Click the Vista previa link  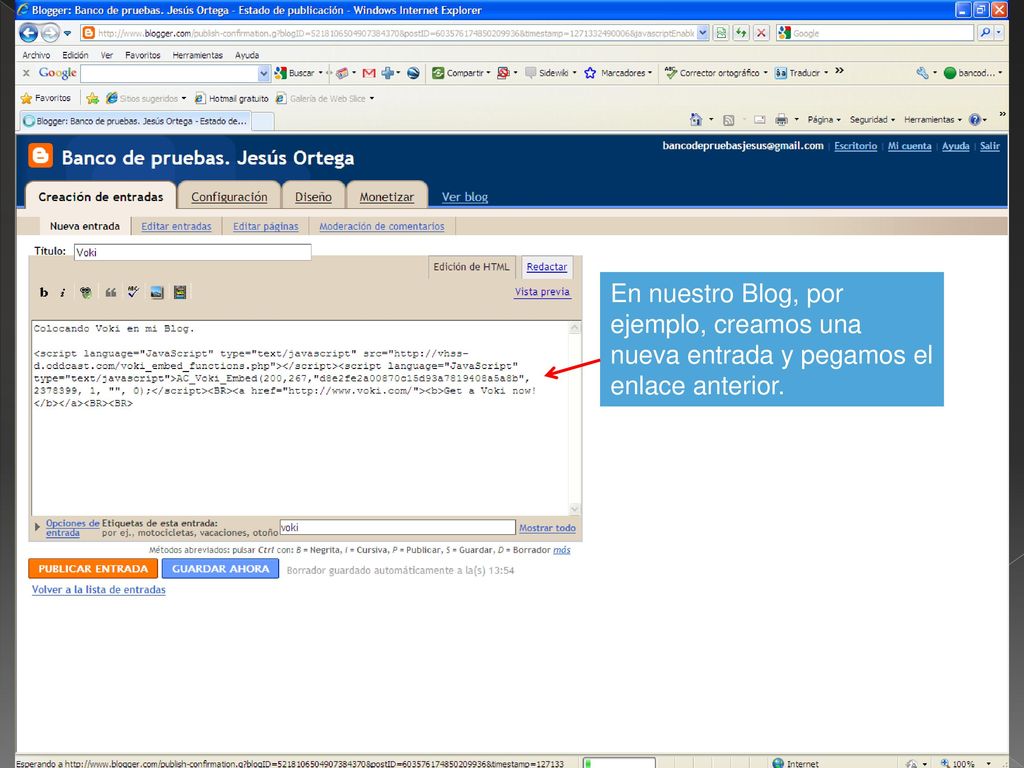(x=542, y=292)
